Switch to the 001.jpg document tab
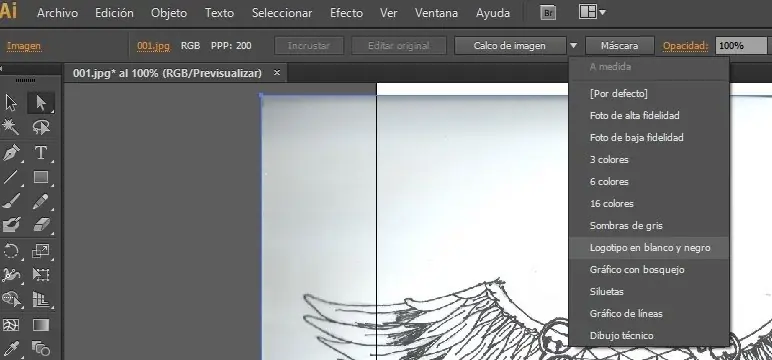772x360 pixels. point(167,73)
